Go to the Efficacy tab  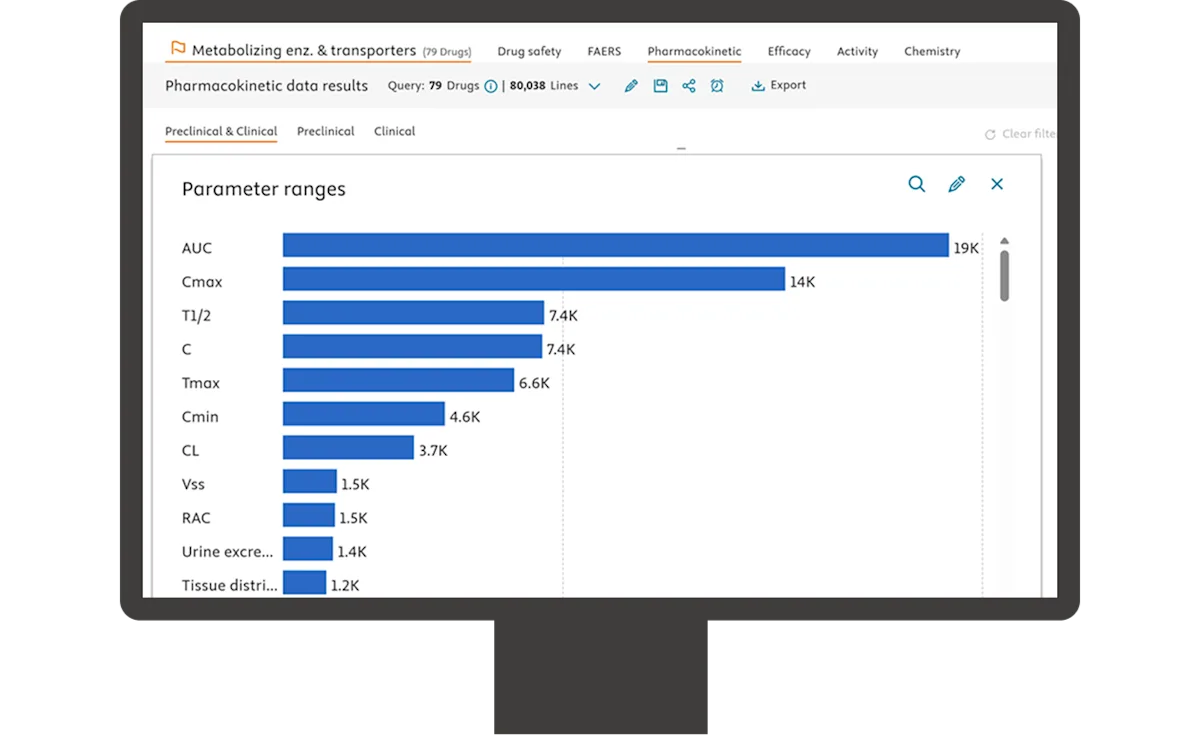coord(789,52)
